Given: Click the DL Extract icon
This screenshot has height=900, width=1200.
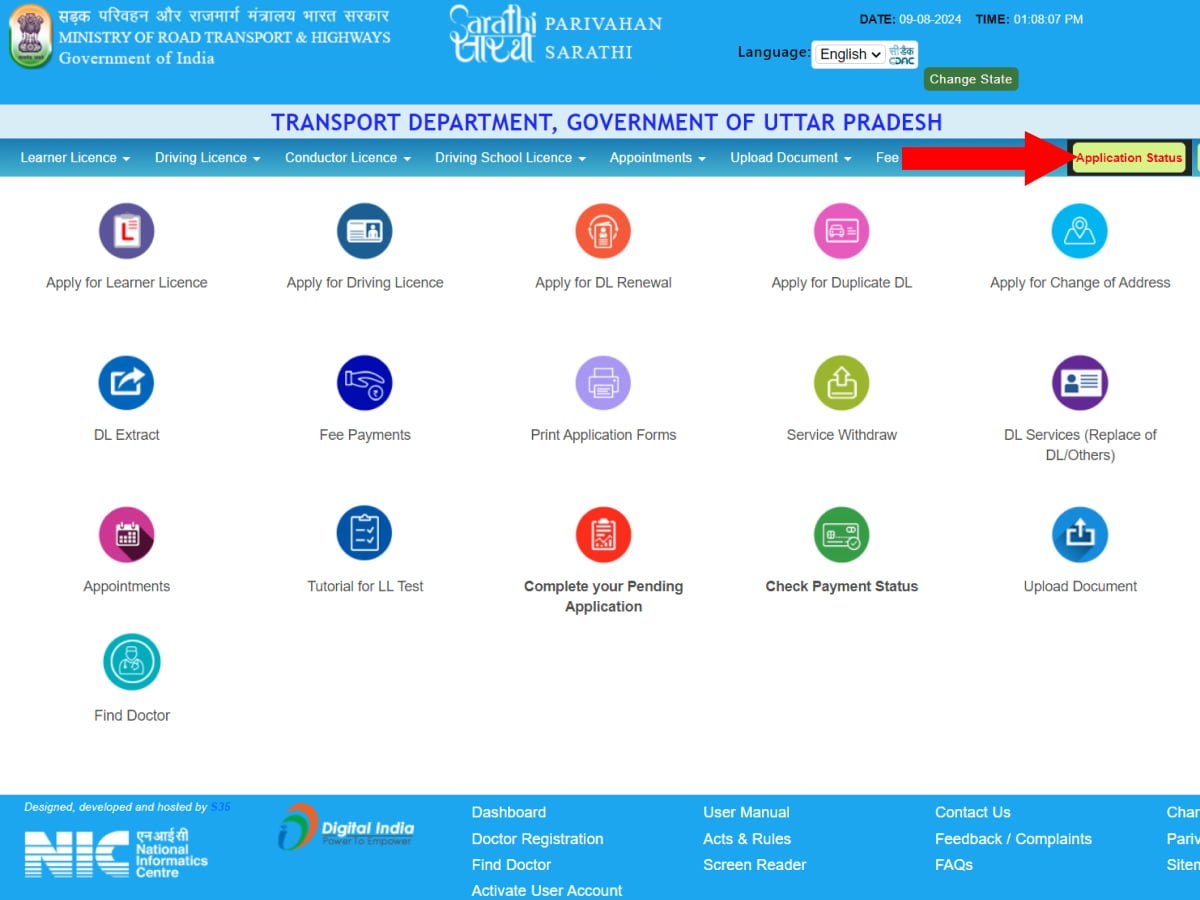Looking at the screenshot, I should [x=126, y=383].
